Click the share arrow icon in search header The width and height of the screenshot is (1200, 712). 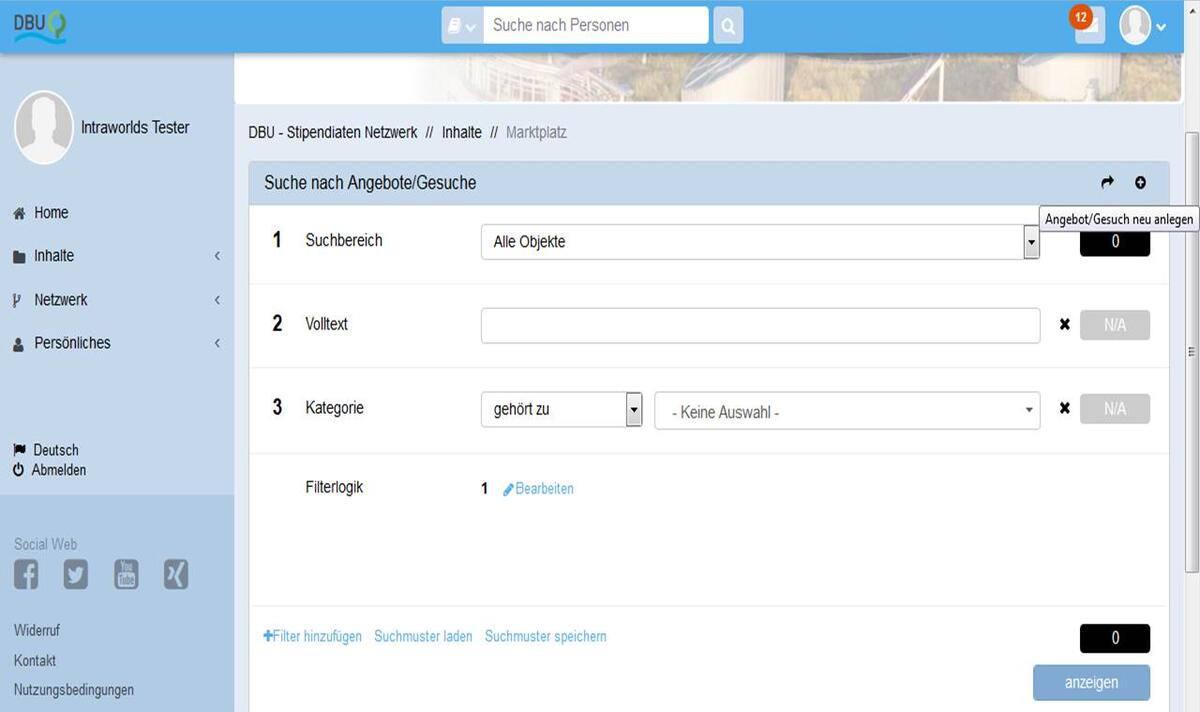(x=1107, y=183)
